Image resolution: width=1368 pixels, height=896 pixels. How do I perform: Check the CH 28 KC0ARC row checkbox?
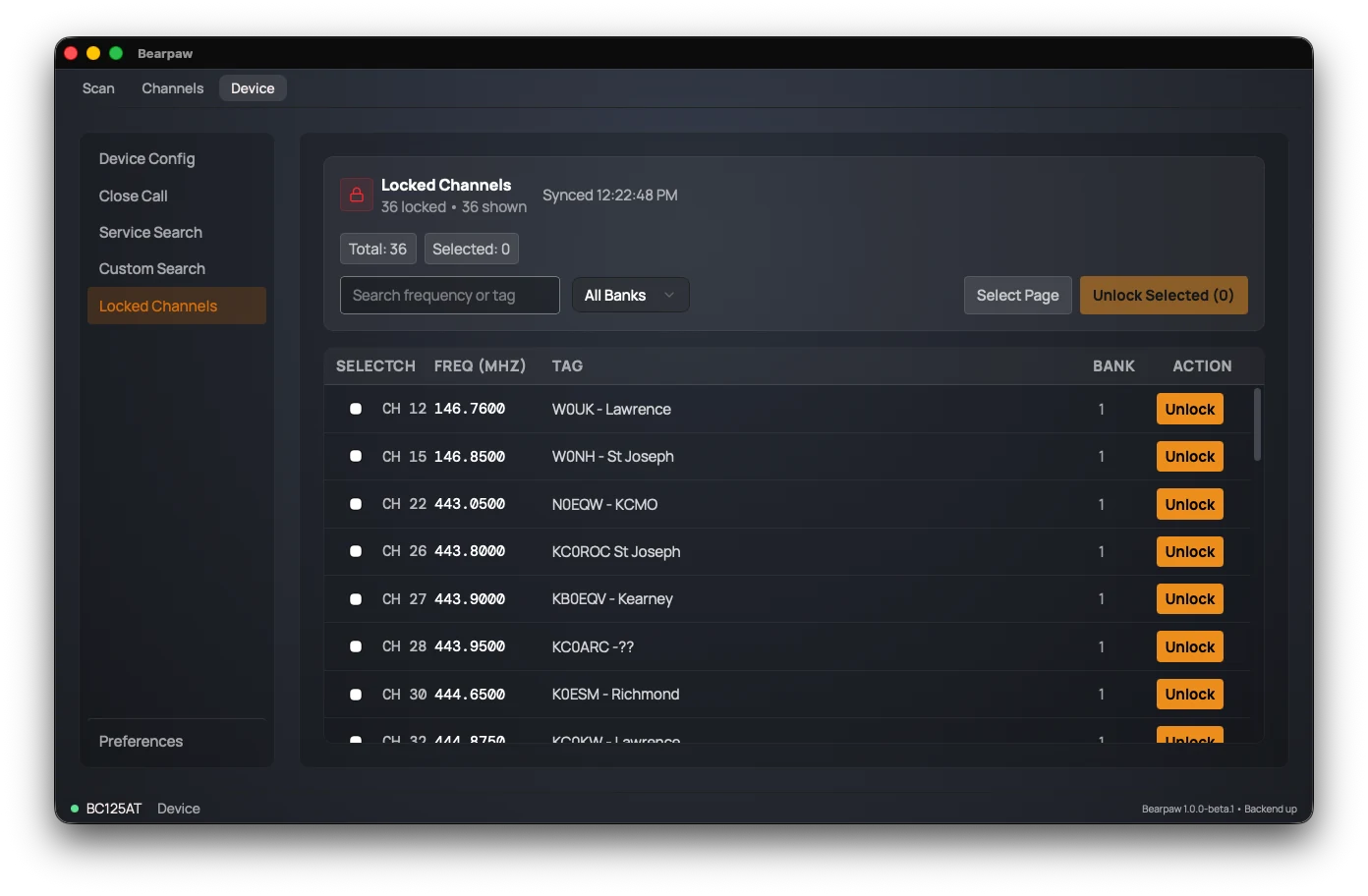point(356,646)
